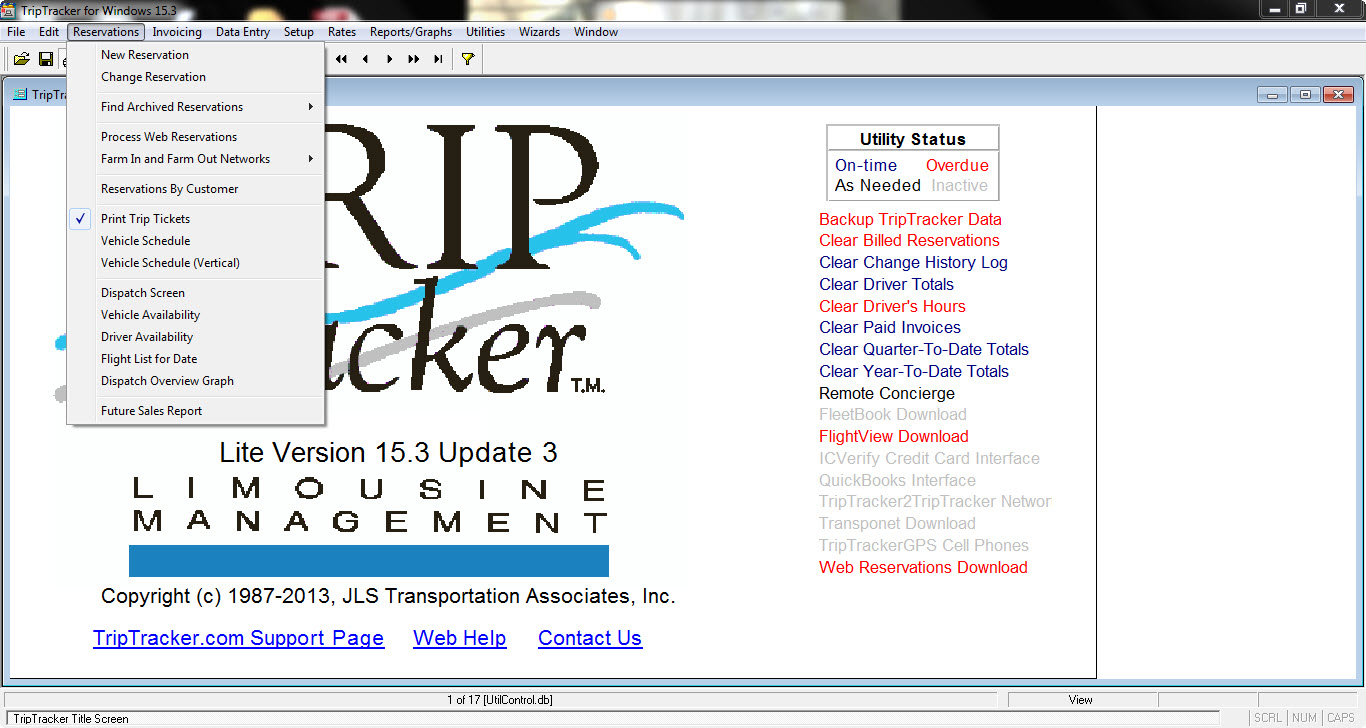The height and width of the screenshot is (728, 1366).
Task: Click the View mode status bar cell
Action: [1081, 700]
